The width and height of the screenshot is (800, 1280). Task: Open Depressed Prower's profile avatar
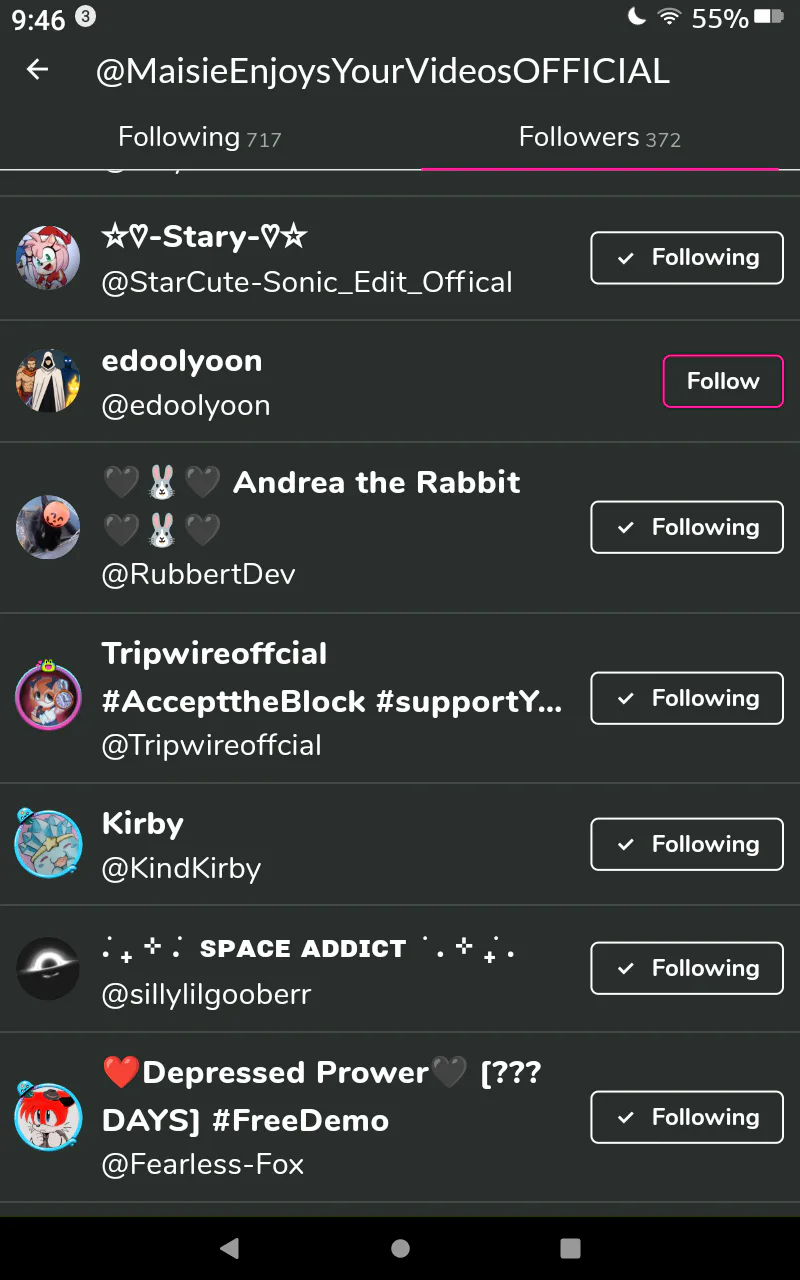[x=48, y=1116]
